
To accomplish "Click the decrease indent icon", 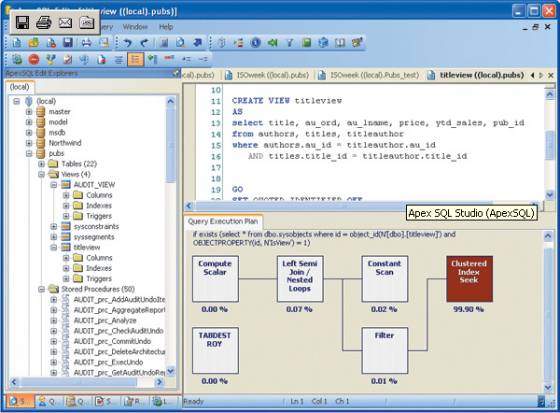I will tap(203, 59).
